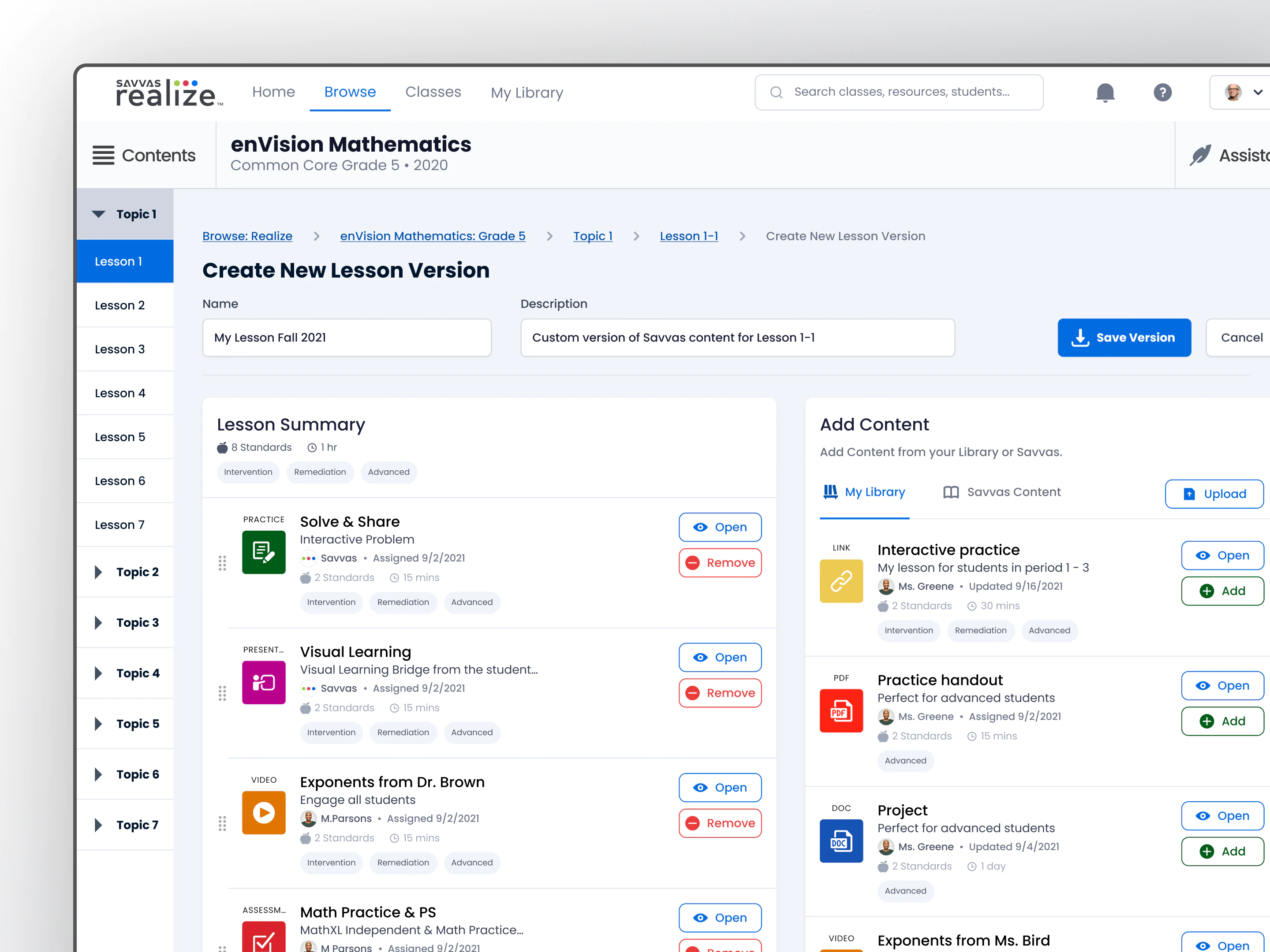Open the Interactive practice preview
This screenshot has height=952, width=1270.
pyautogui.click(x=1222, y=555)
